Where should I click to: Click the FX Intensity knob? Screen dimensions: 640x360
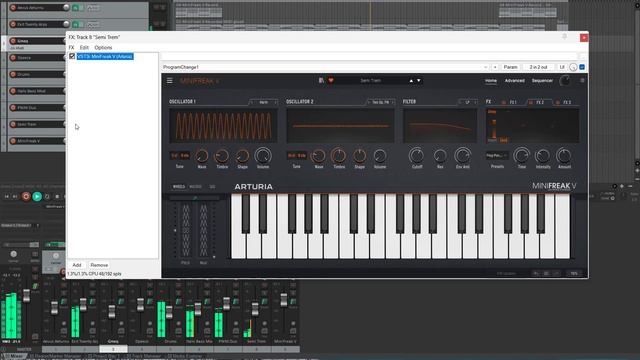542,156
